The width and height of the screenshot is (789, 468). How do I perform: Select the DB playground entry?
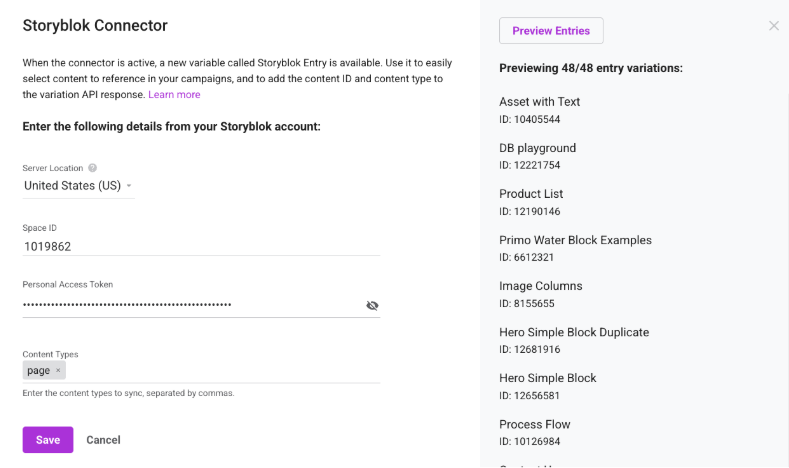click(x=537, y=157)
